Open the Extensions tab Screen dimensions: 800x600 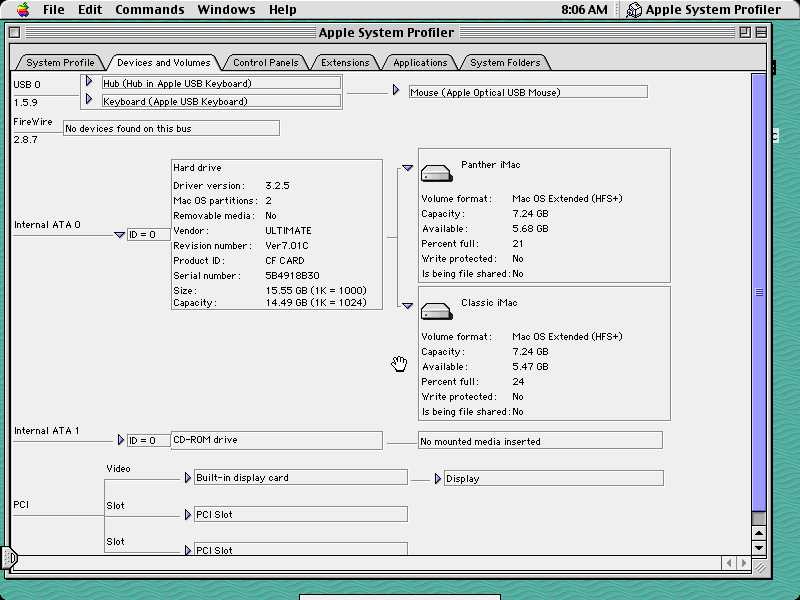coord(345,63)
